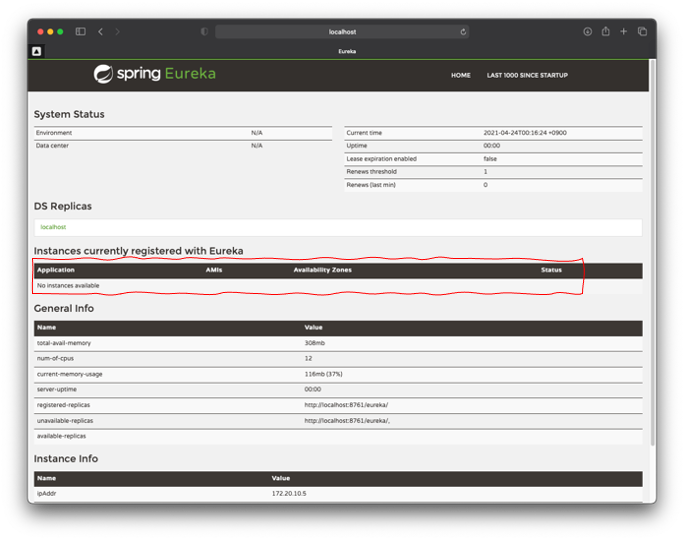
Task: Select the lease expiration value false
Action: [x=490, y=159]
